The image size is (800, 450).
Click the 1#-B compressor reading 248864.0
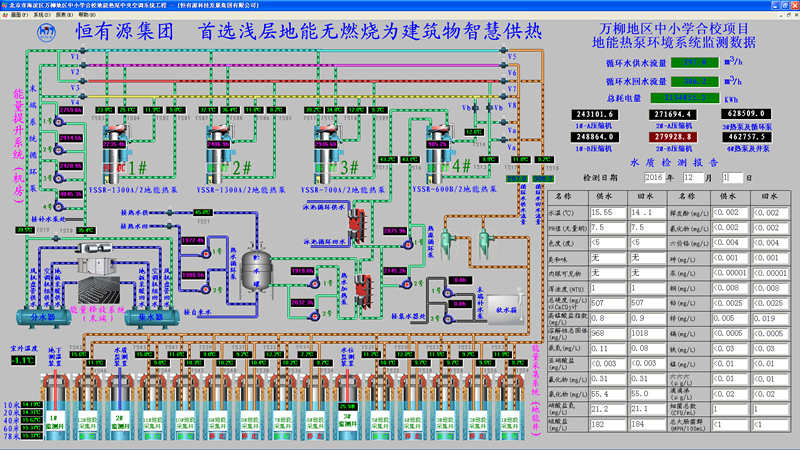[x=595, y=137]
